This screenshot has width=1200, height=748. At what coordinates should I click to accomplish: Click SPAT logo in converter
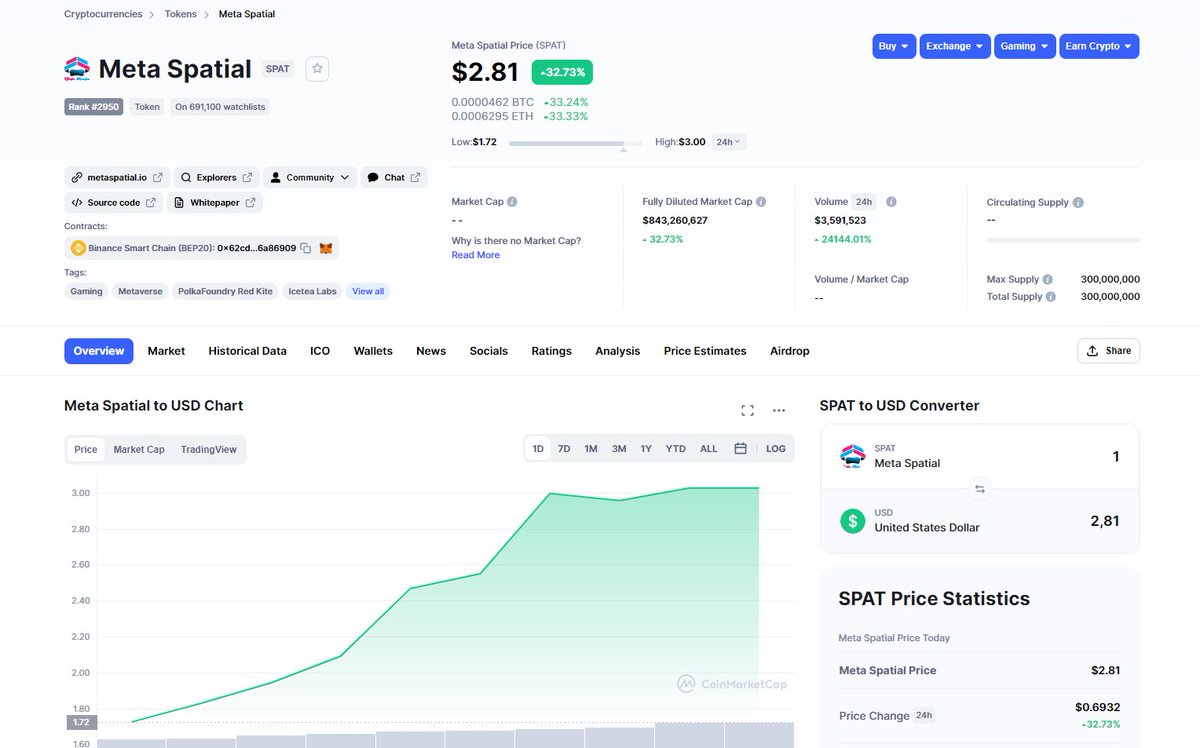(x=852, y=457)
